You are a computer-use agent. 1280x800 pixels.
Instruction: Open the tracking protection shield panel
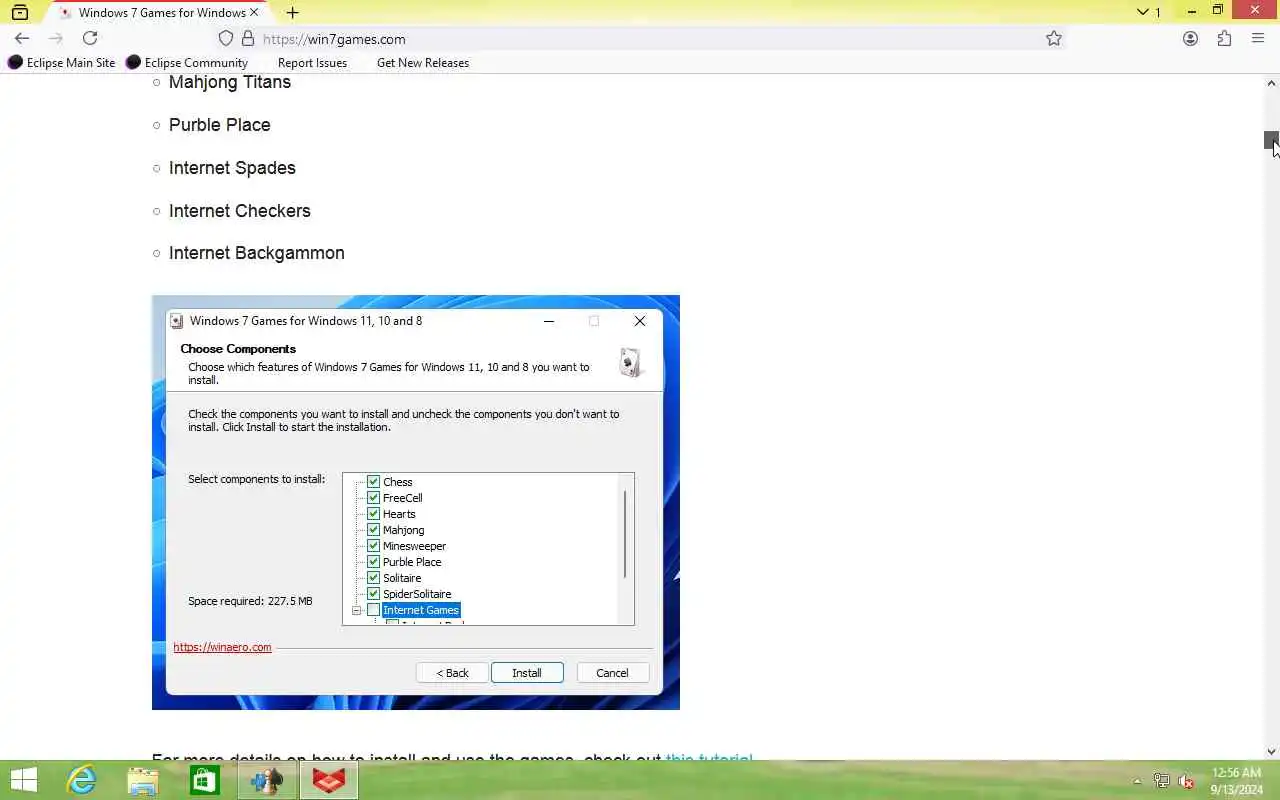coord(226,38)
